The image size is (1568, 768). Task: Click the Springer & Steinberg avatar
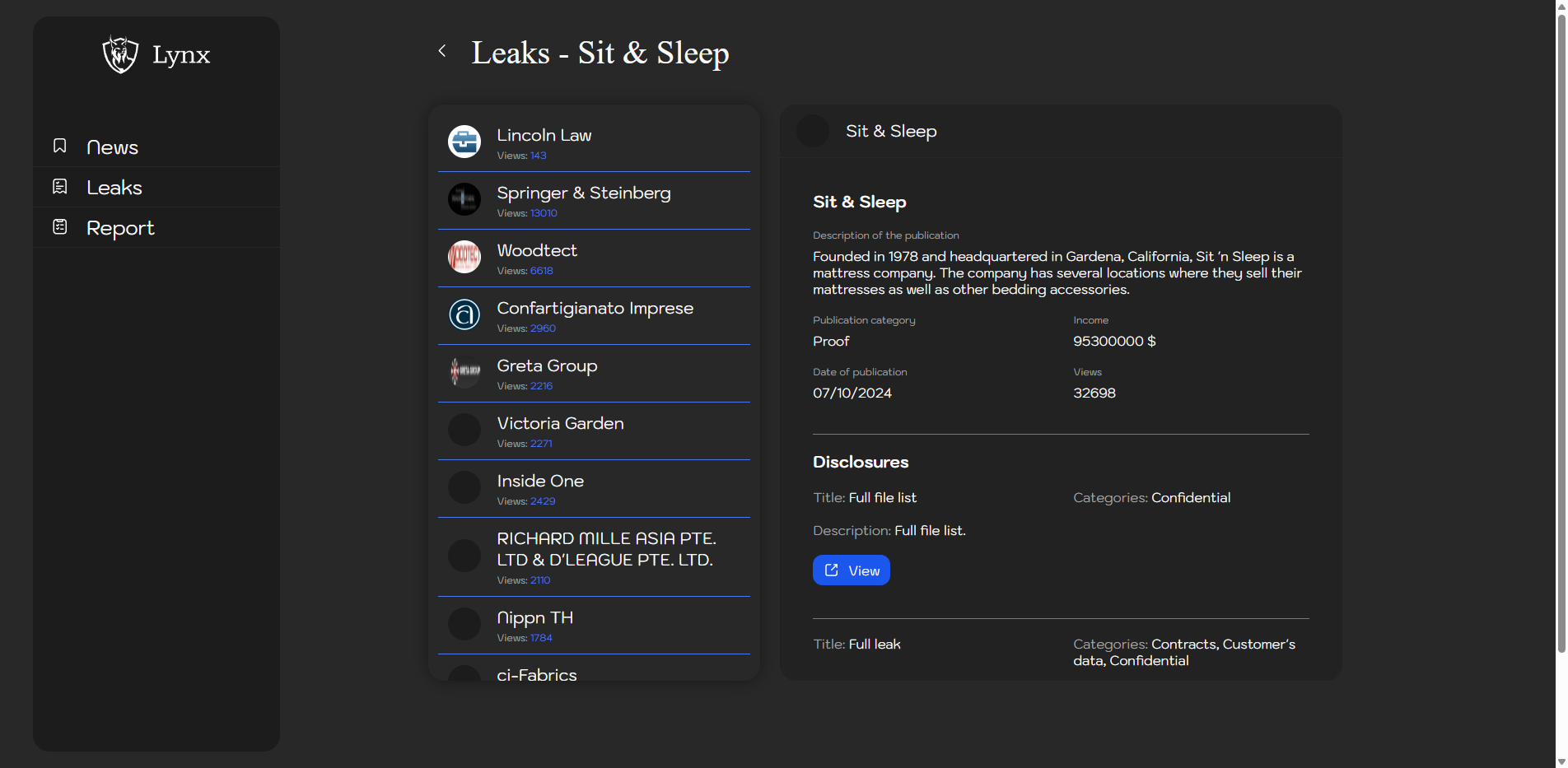464,199
